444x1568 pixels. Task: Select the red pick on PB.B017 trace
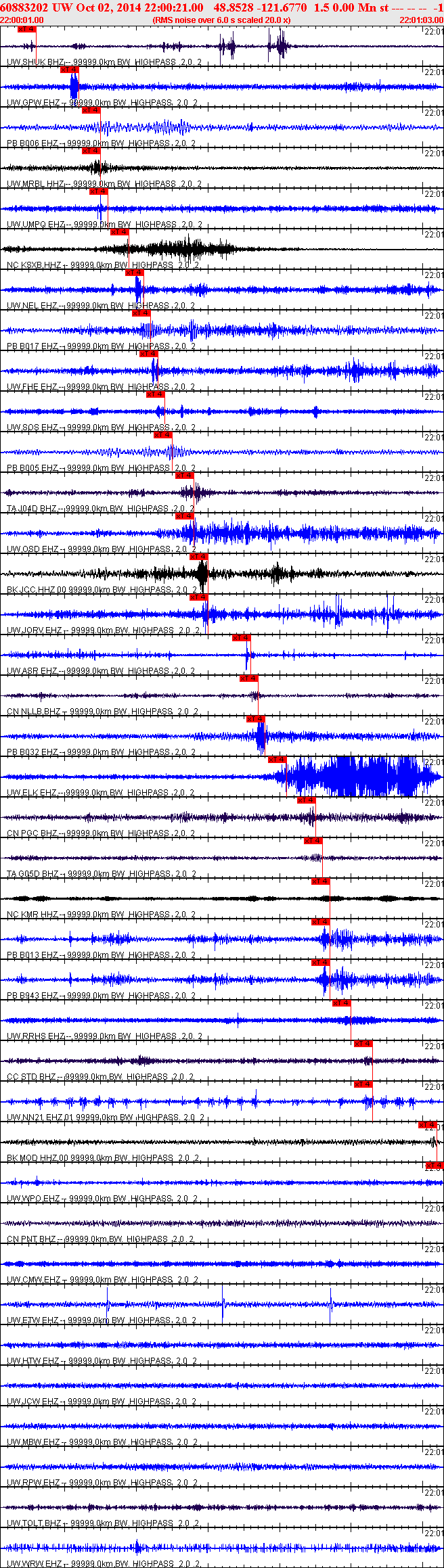141,313
